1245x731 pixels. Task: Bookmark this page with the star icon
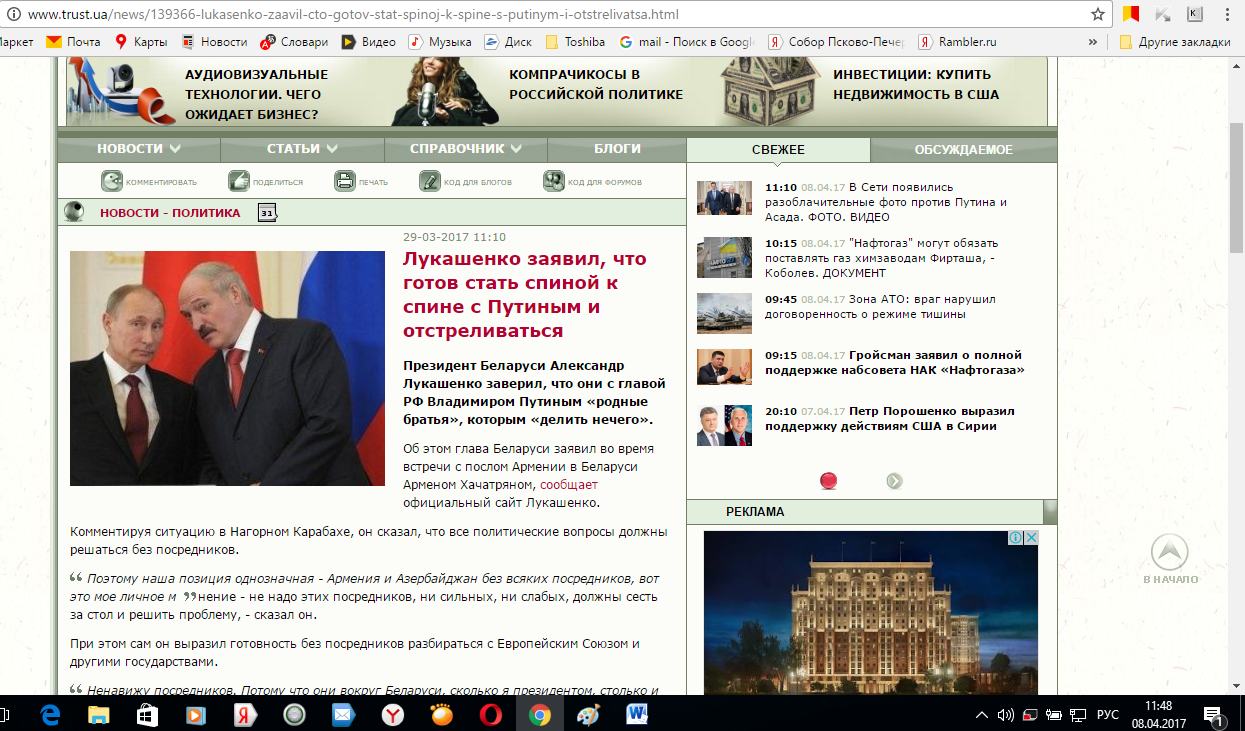coord(1097,14)
